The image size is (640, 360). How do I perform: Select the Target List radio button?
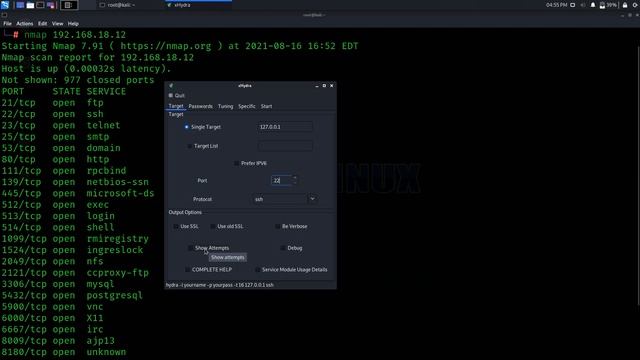189,146
